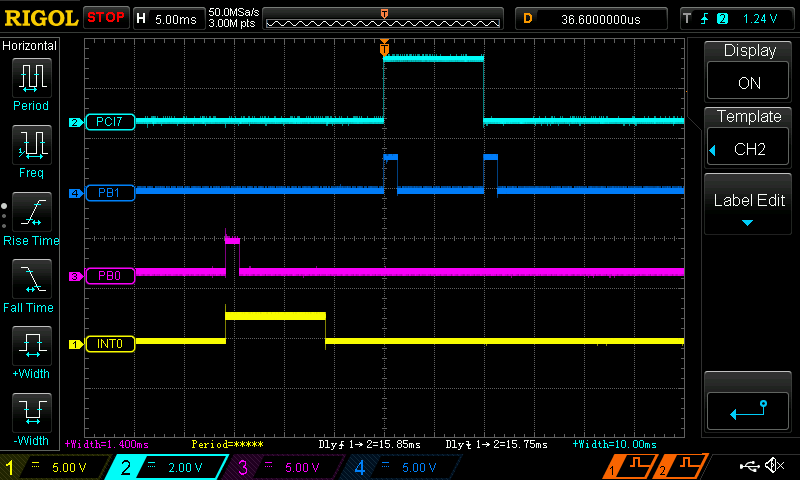800x480 pixels.
Task: Choose the Fall Time measurement icon
Action: tap(32, 279)
